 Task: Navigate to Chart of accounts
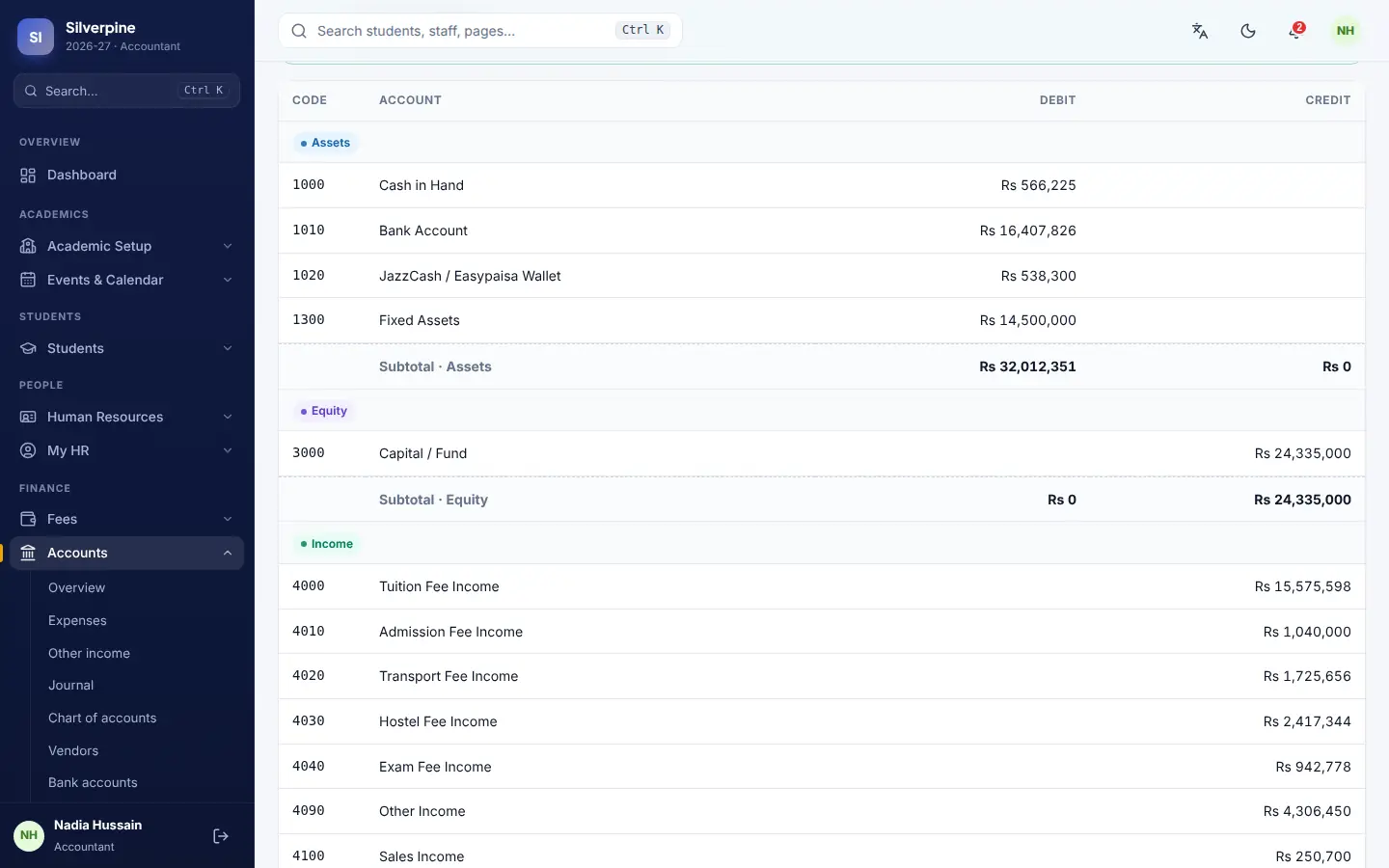[x=102, y=718]
